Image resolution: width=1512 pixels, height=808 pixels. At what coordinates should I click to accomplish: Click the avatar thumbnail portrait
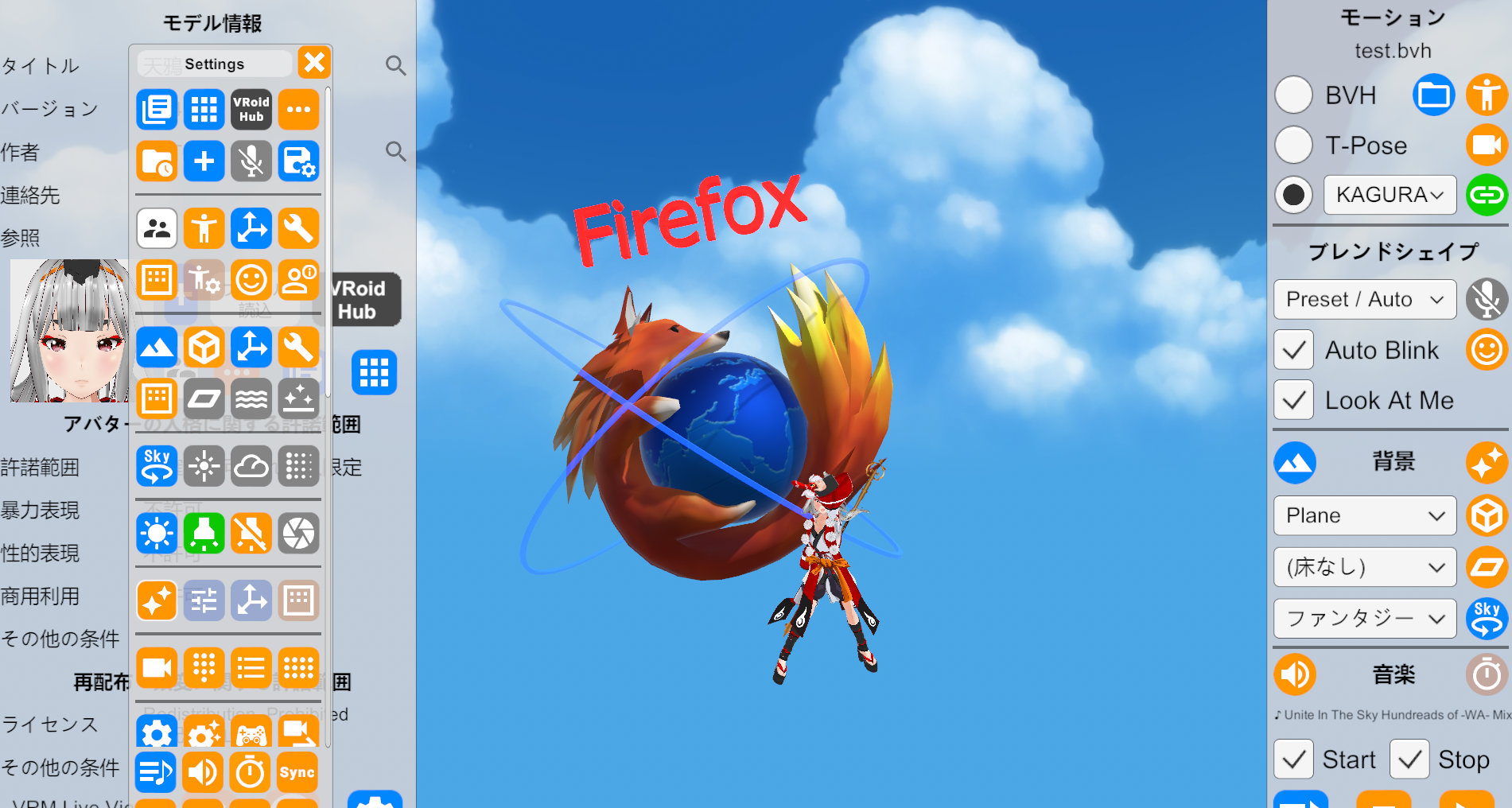tap(69, 330)
